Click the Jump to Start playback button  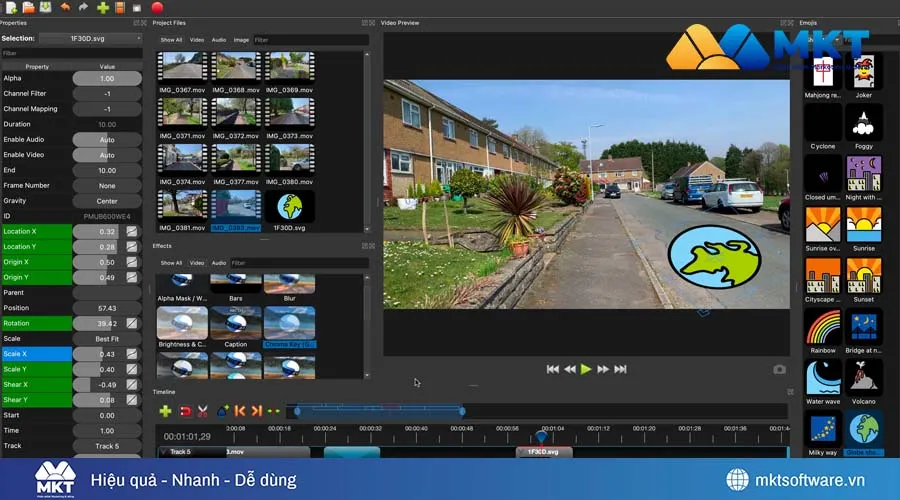[553, 369]
